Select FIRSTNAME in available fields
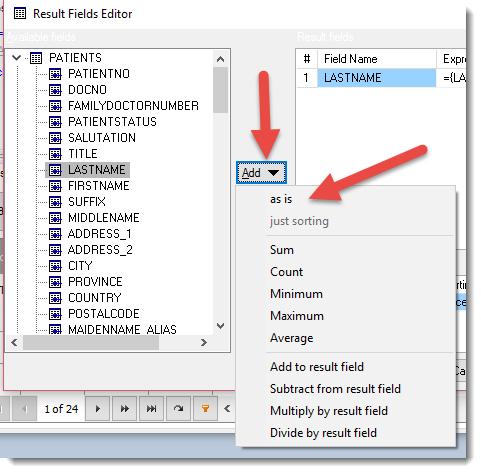The image size is (481, 473). pyautogui.click(x=99, y=186)
